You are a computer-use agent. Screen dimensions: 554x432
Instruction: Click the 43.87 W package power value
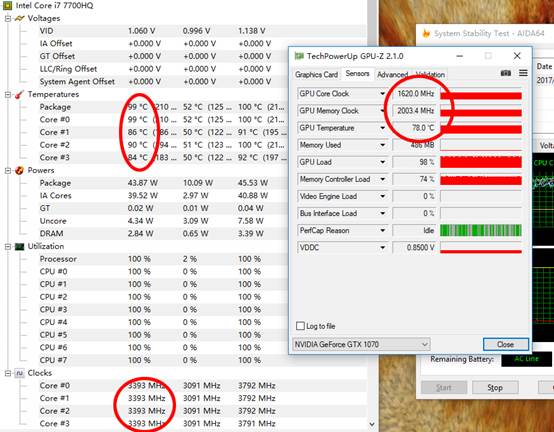coord(143,183)
